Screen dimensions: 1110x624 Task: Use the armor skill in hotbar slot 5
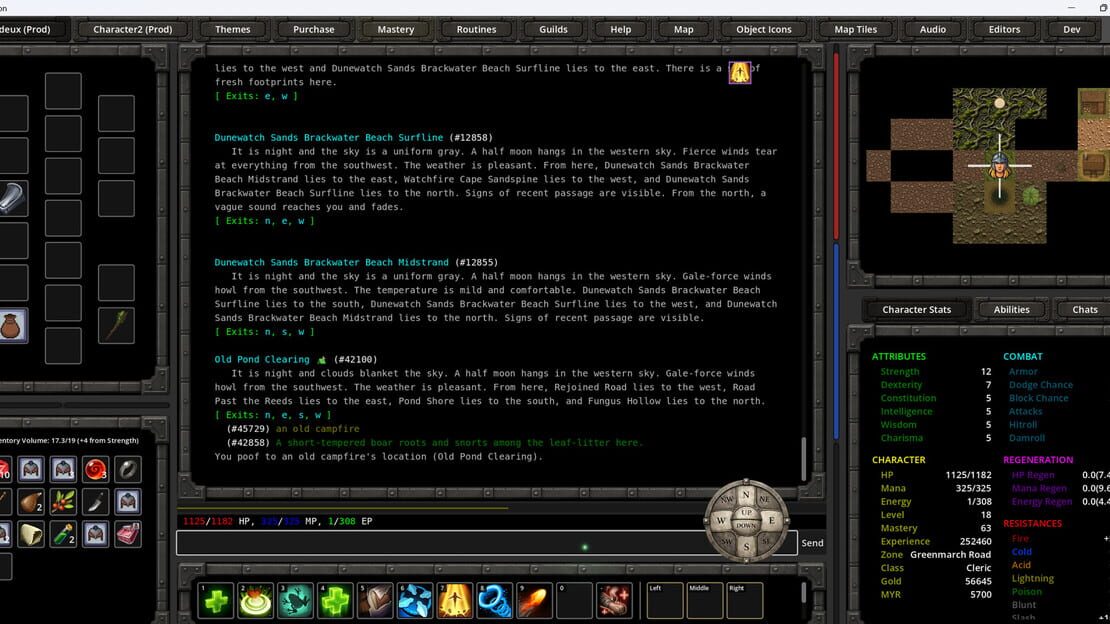click(375, 601)
